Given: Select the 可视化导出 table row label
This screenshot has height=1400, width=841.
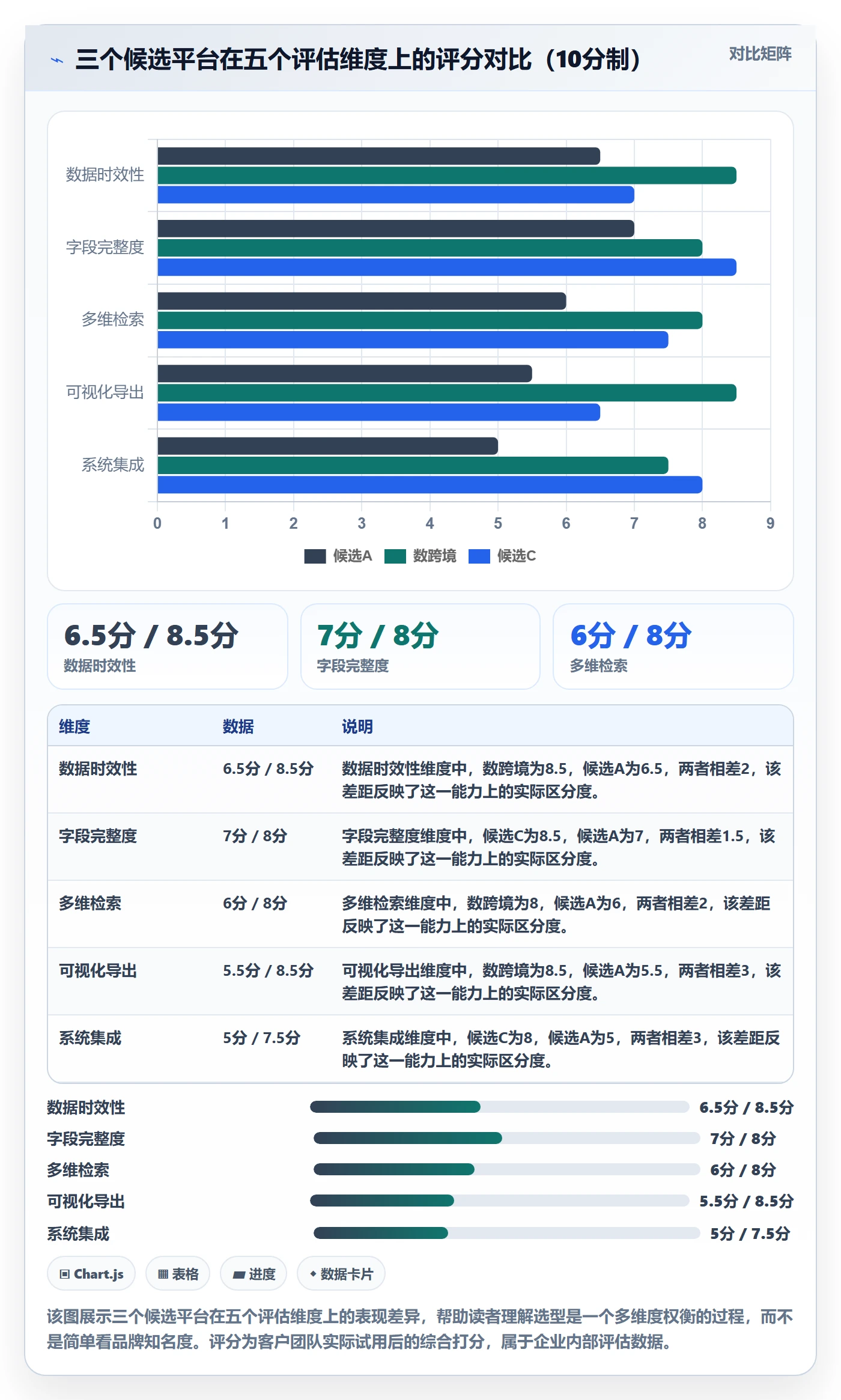Looking at the screenshot, I should click(98, 970).
